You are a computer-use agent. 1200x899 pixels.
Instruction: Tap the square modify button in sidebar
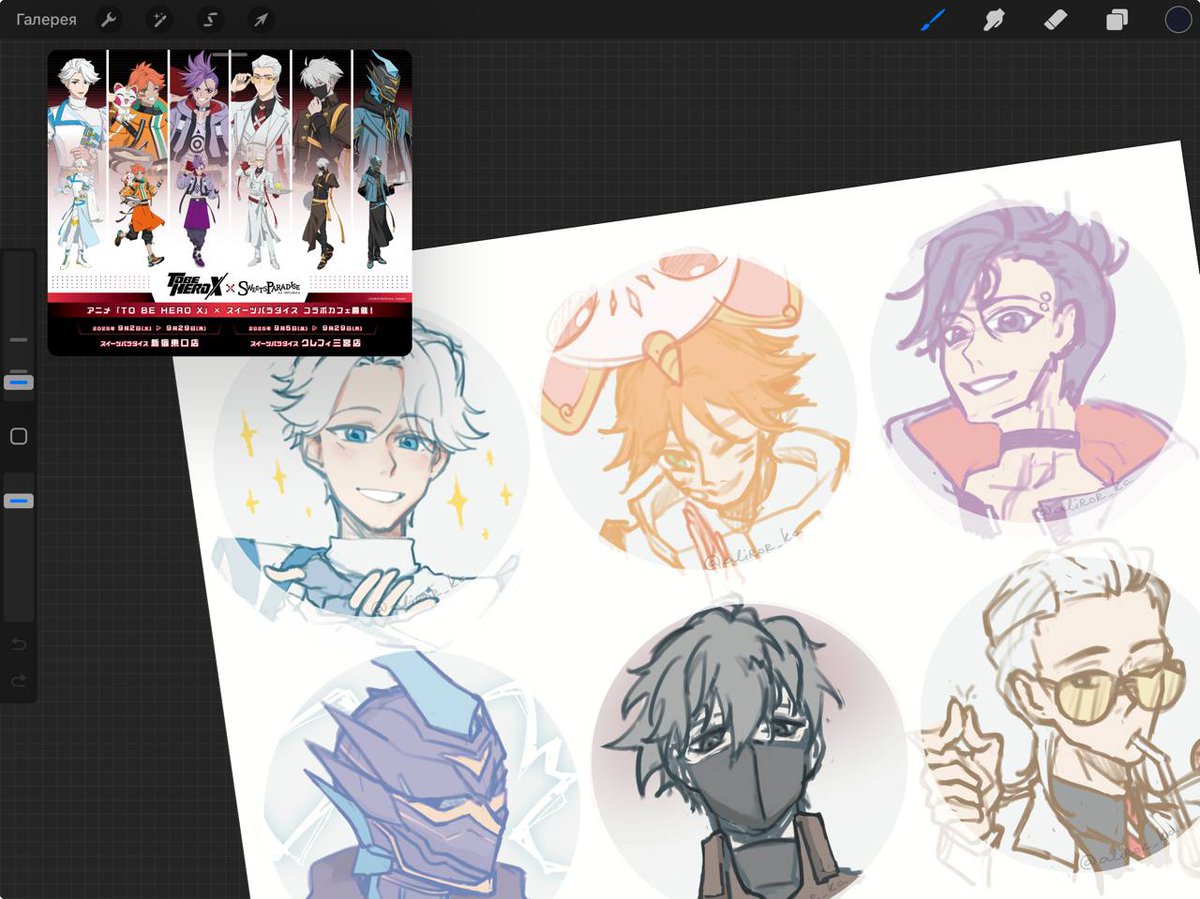pyautogui.click(x=18, y=436)
